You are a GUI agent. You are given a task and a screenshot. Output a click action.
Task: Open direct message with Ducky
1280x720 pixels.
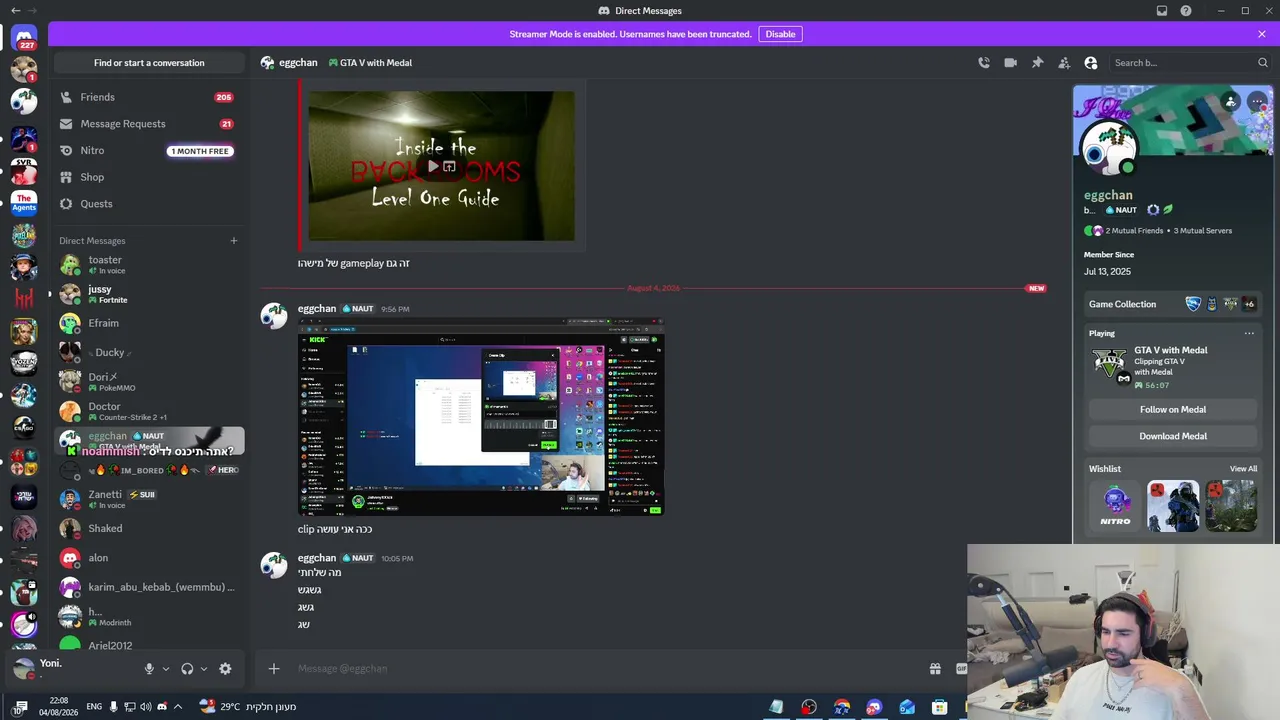(x=149, y=352)
